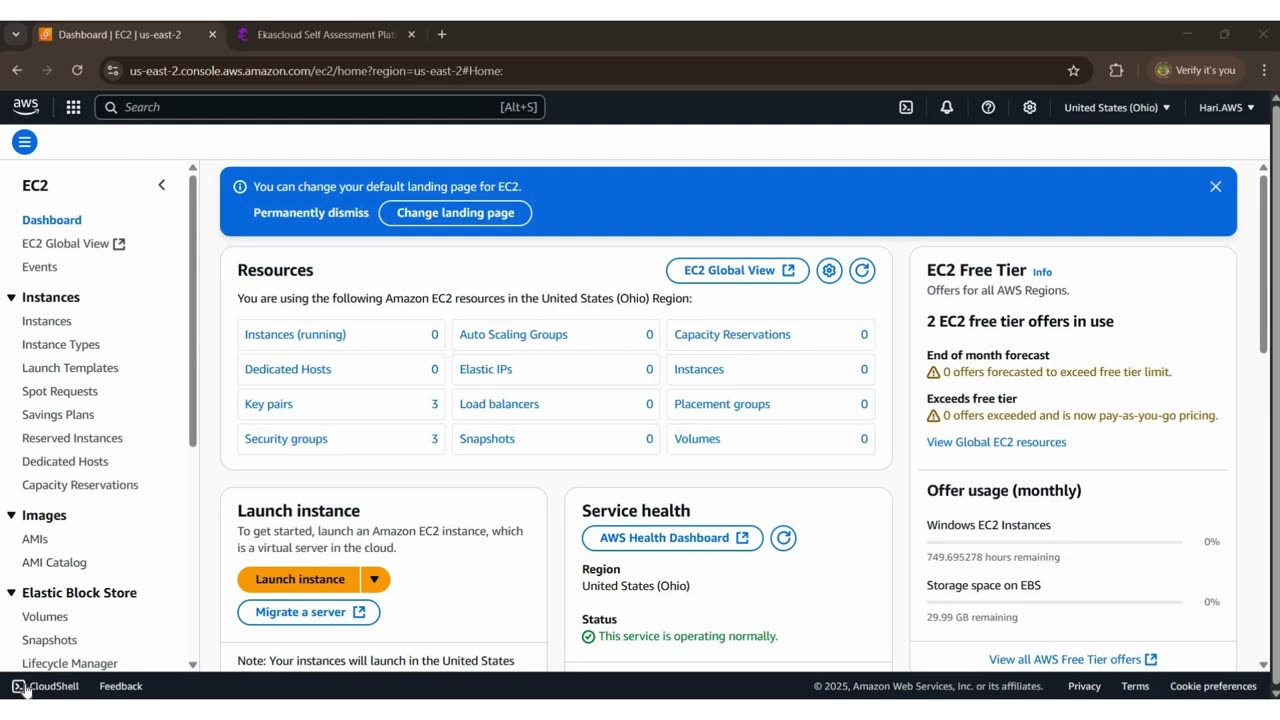Image resolution: width=1280 pixels, height=720 pixels.
Task: Open the browser extensions puzzle icon
Action: [1116, 70]
